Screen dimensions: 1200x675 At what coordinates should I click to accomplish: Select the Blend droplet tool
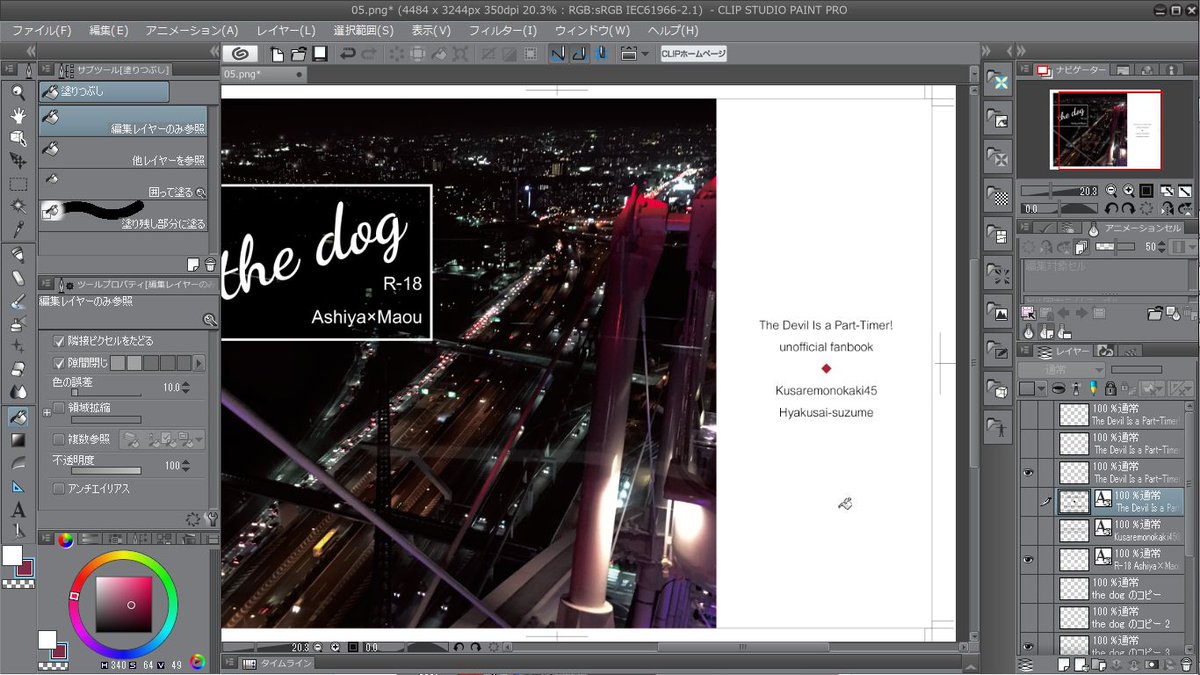[18, 391]
